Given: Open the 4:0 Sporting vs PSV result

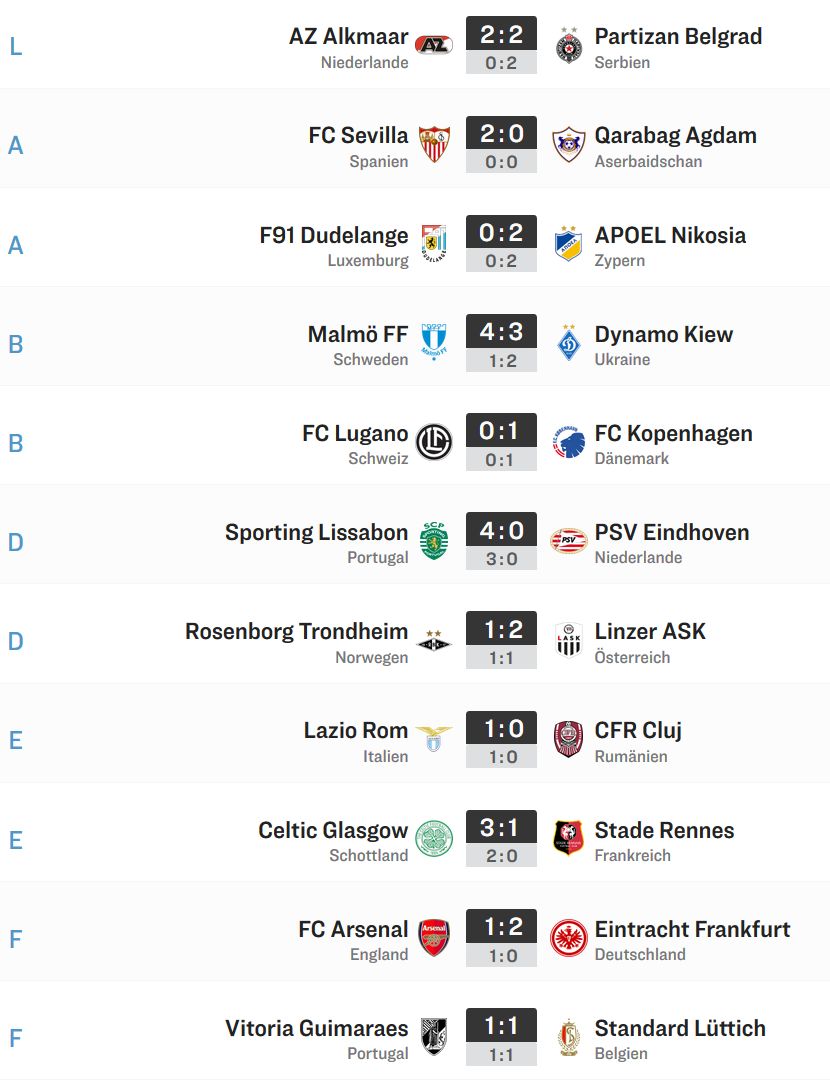Looking at the screenshot, I should [x=501, y=531].
